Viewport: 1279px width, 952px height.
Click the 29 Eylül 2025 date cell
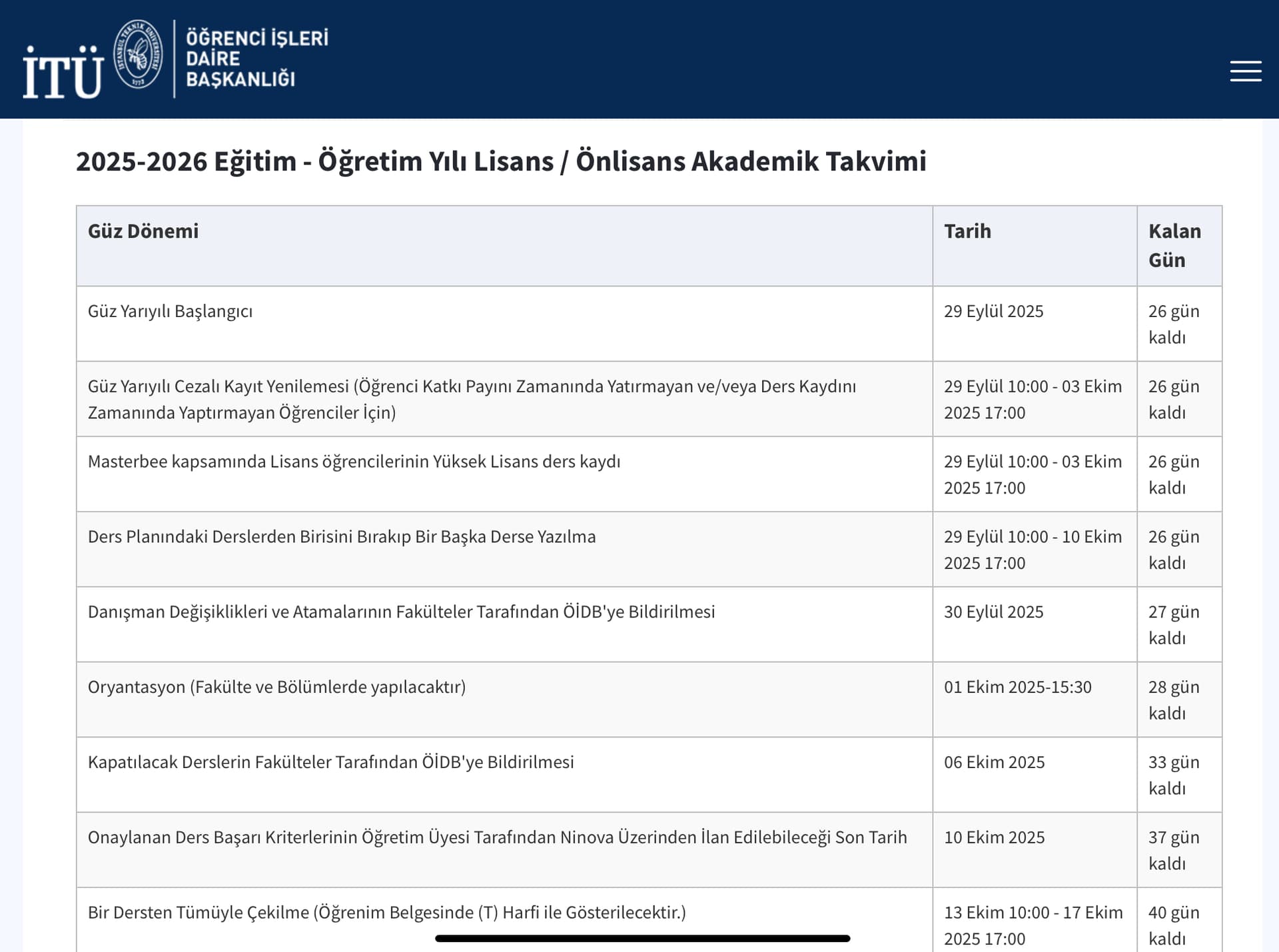[x=995, y=310]
